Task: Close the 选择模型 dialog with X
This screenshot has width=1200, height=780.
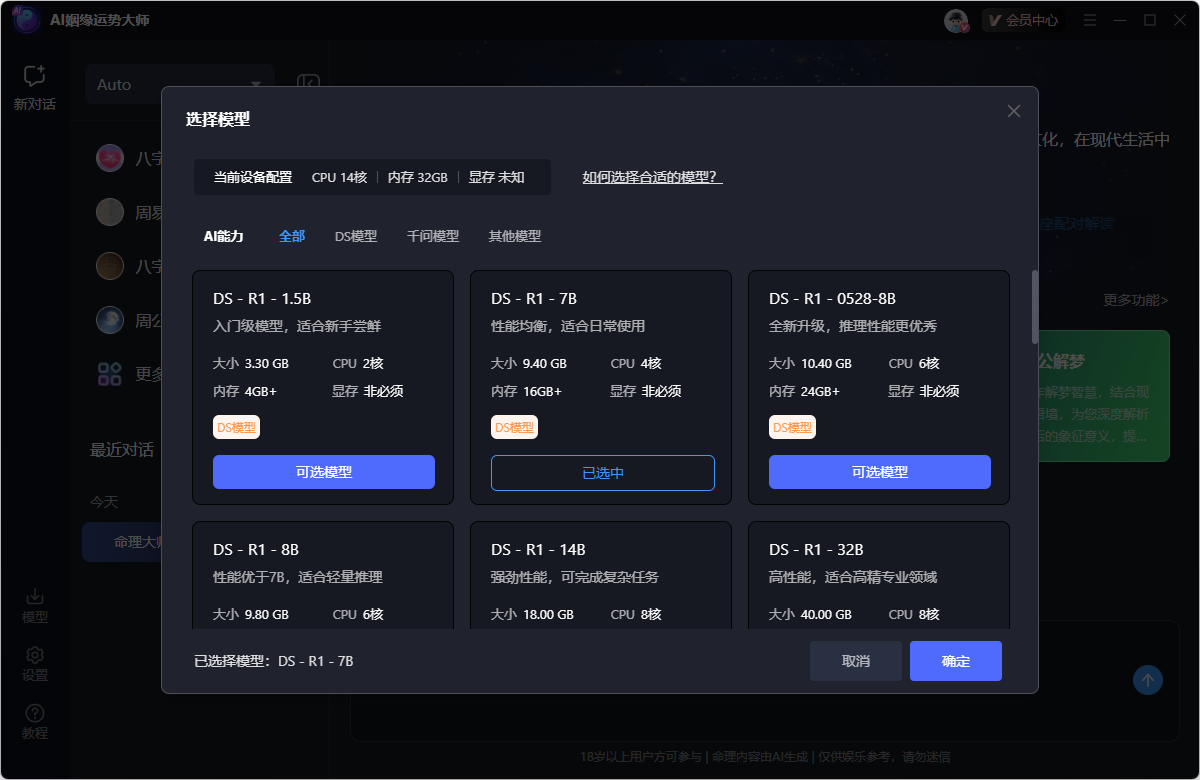Action: coord(1014,111)
